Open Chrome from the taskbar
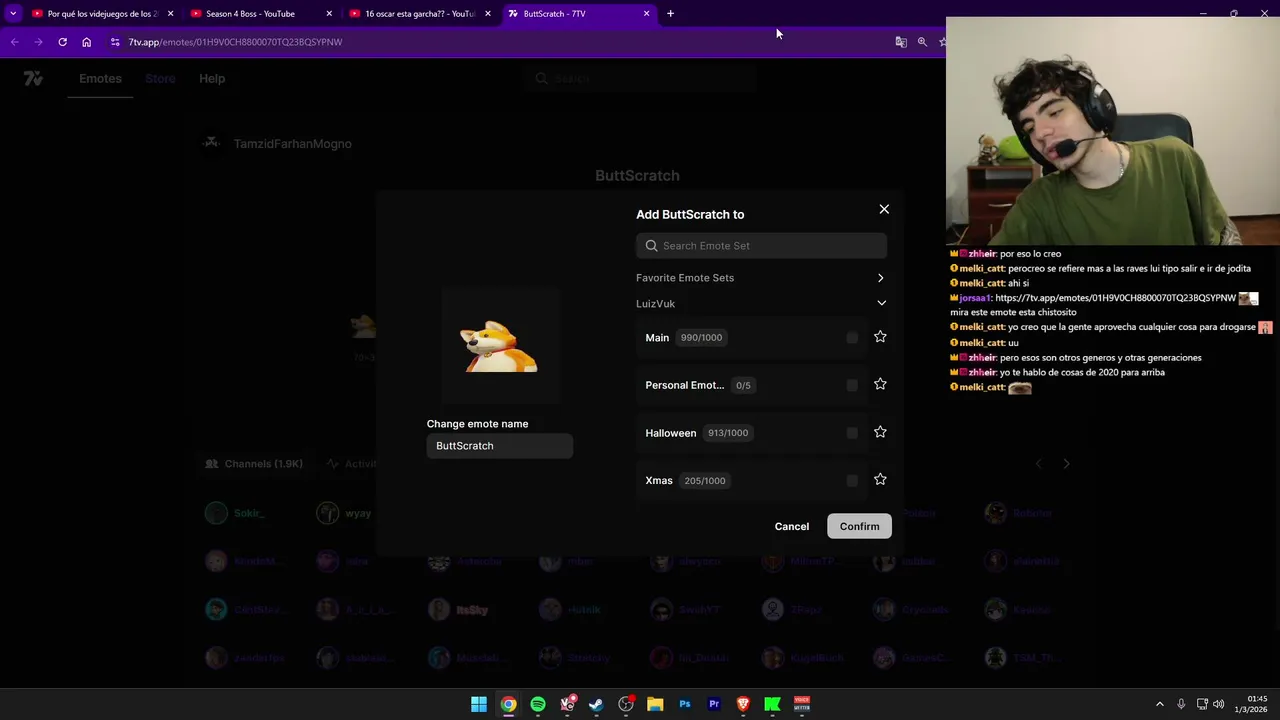Screen dimensions: 1280x720 click(x=508, y=704)
